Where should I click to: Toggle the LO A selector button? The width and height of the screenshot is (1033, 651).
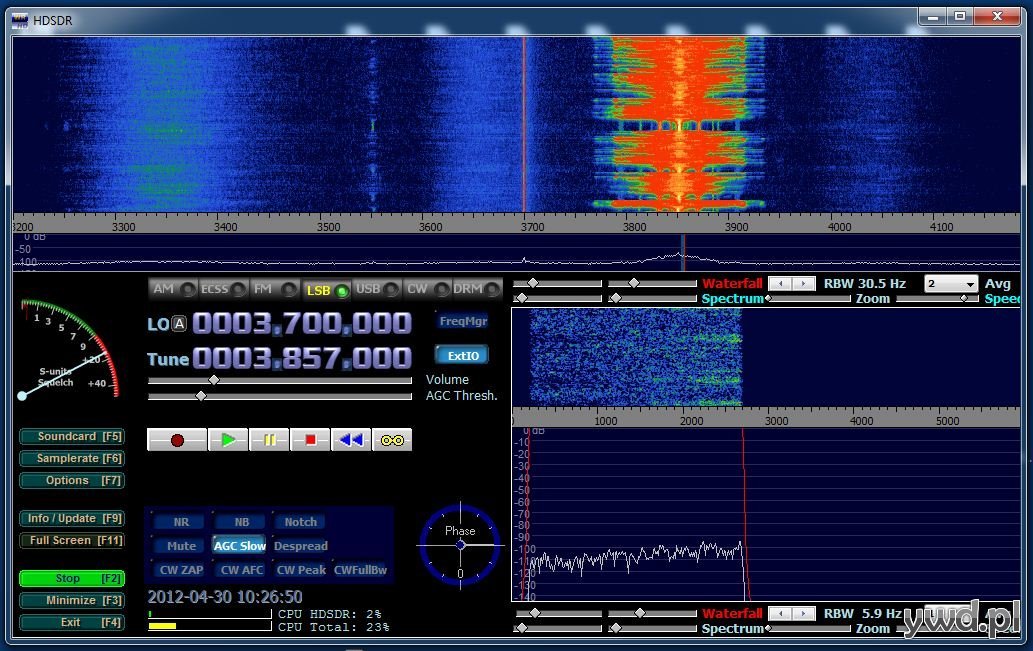tap(180, 324)
